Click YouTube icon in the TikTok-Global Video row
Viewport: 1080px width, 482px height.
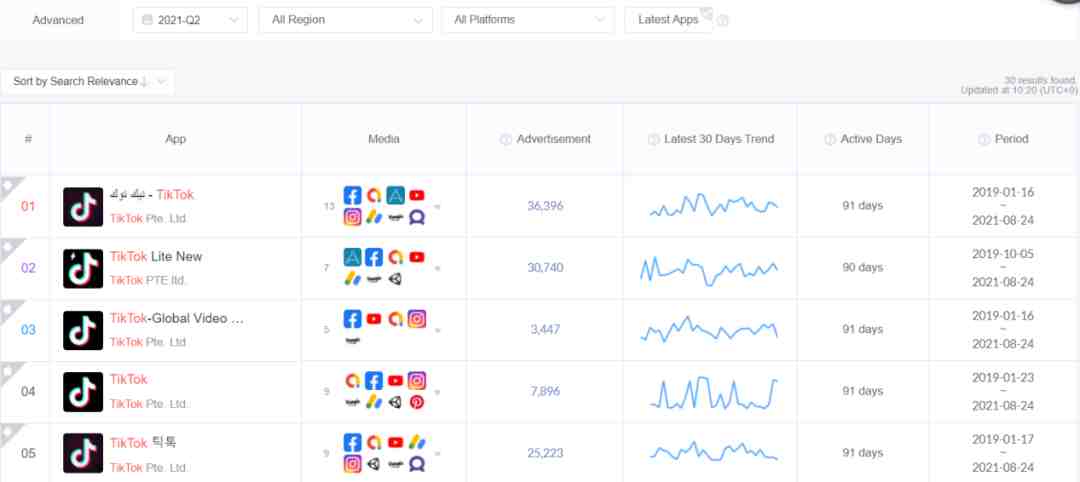pyautogui.click(x=374, y=319)
